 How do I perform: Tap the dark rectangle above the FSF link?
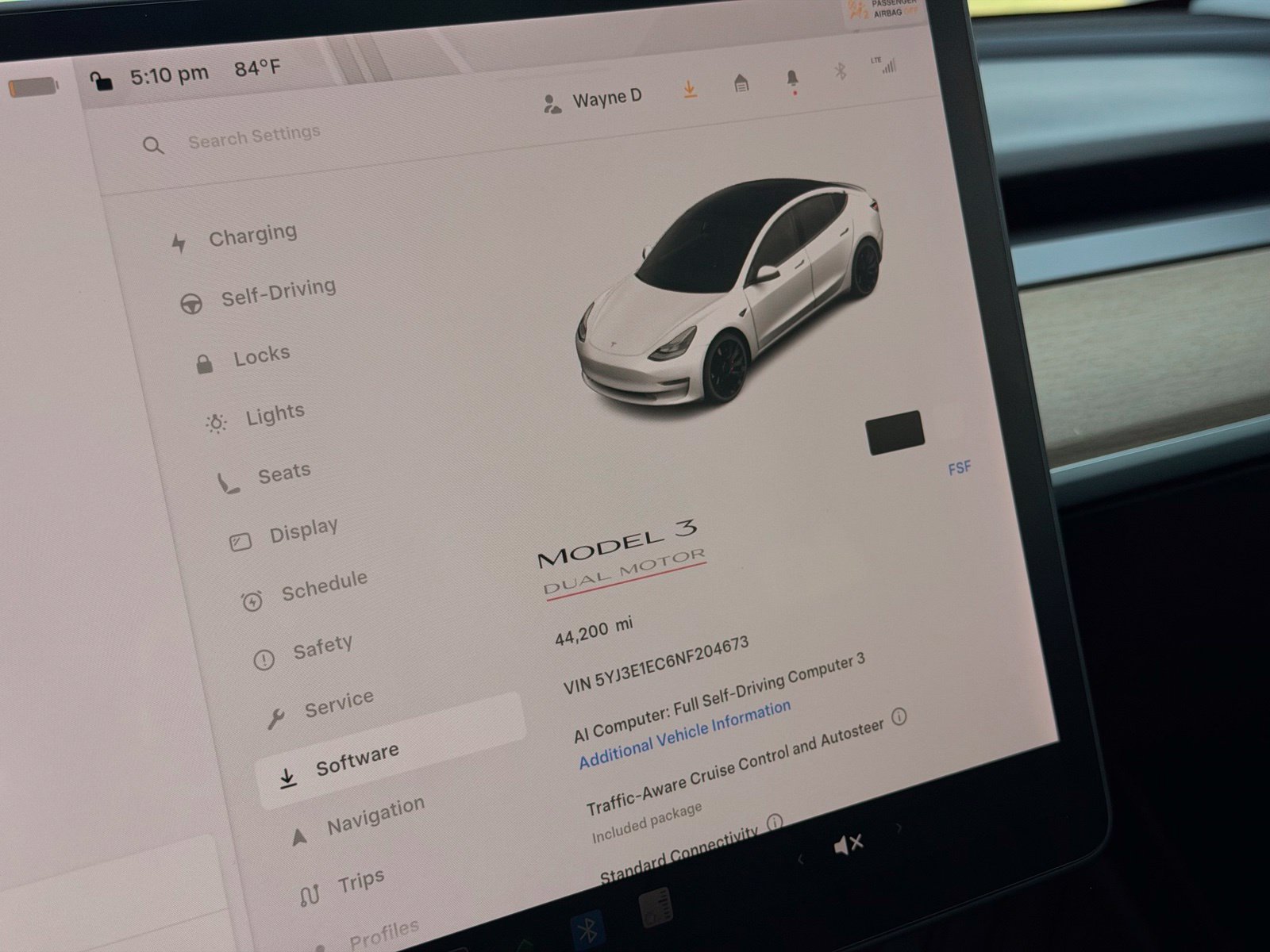[895, 432]
